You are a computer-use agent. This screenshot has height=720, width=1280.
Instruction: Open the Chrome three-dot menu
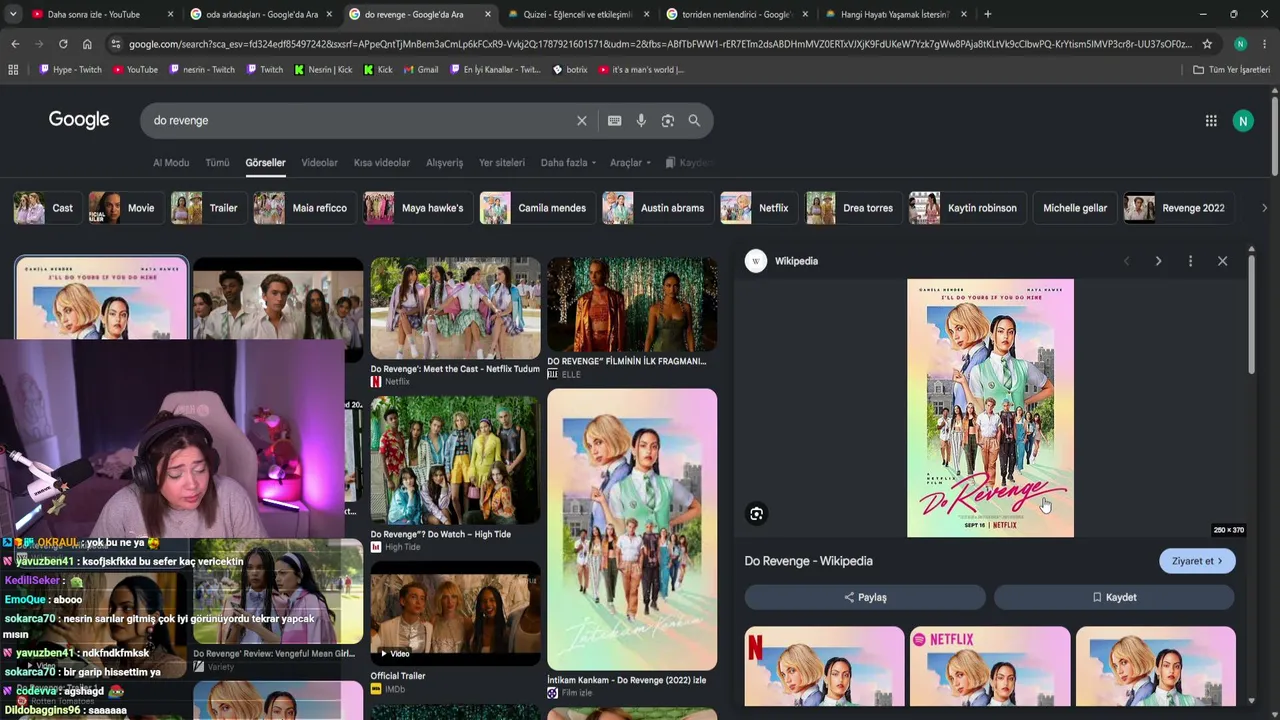1264,44
